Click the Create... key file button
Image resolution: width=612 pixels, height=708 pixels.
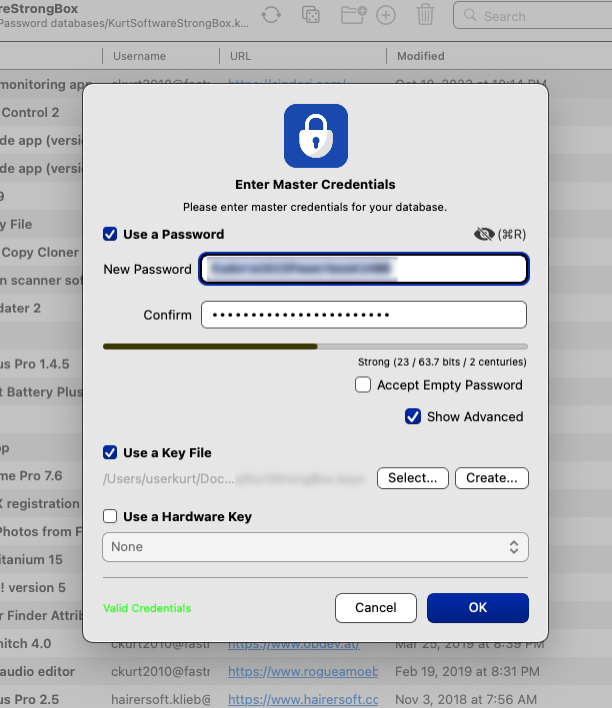click(x=491, y=478)
